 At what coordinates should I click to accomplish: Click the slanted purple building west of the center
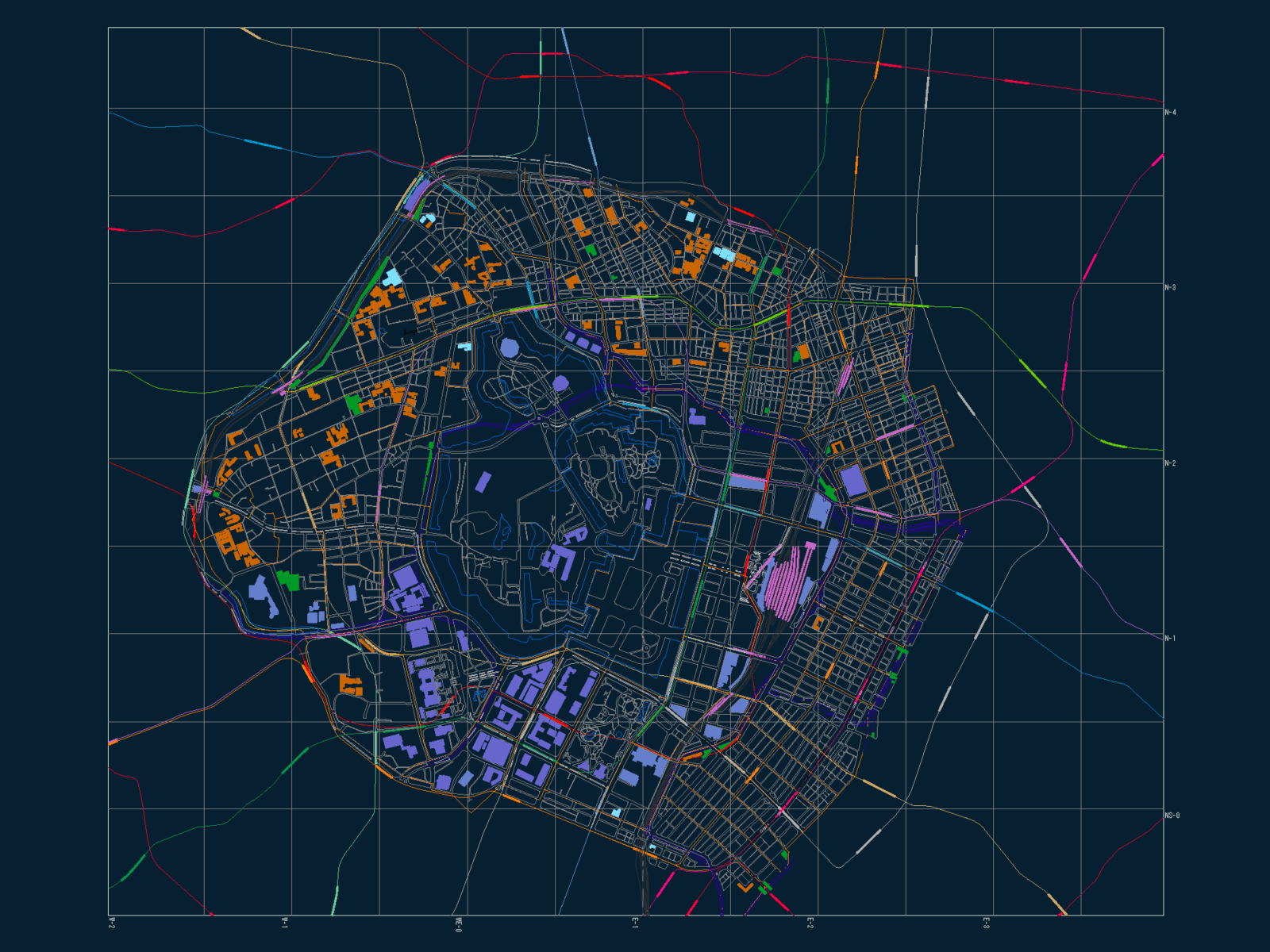tap(483, 482)
